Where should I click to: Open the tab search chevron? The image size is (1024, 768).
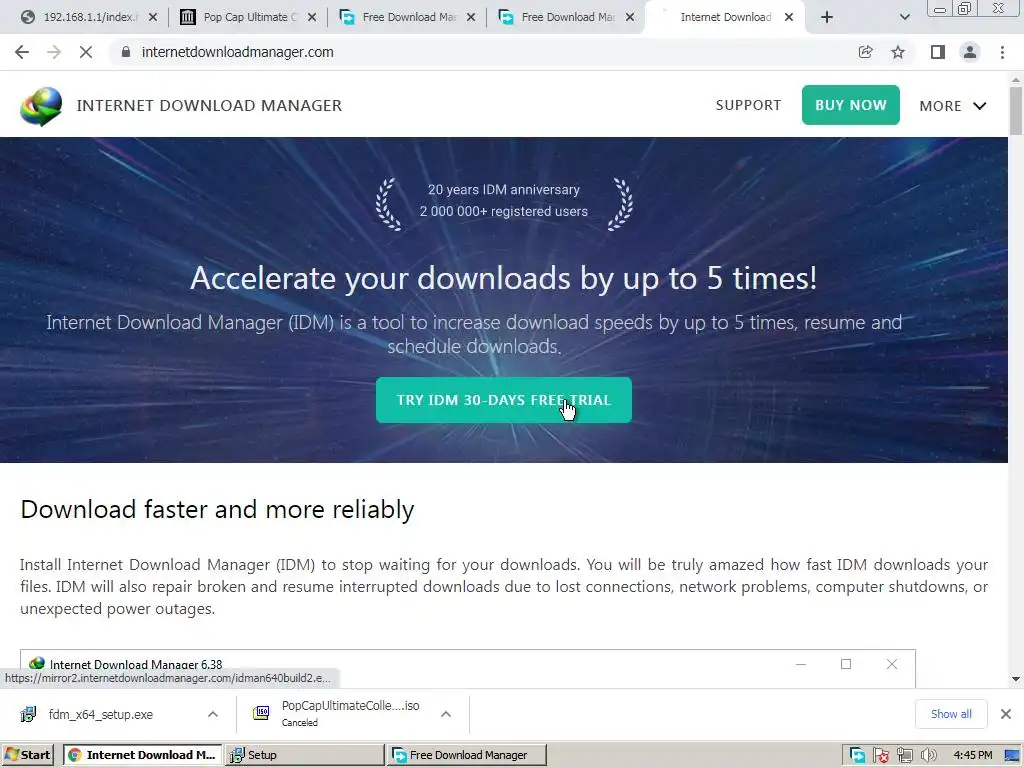tap(904, 17)
